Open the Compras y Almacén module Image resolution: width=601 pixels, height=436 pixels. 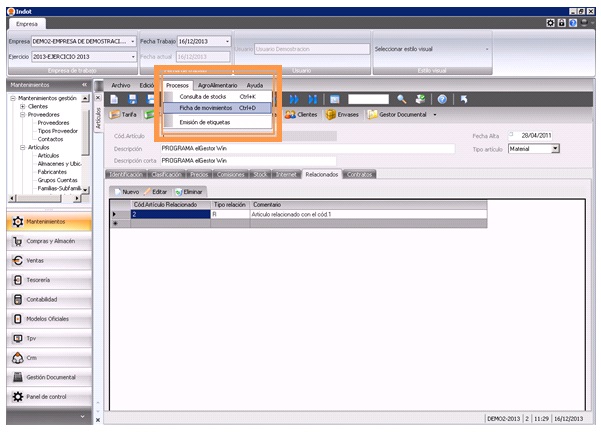click(x=50, y=241)
